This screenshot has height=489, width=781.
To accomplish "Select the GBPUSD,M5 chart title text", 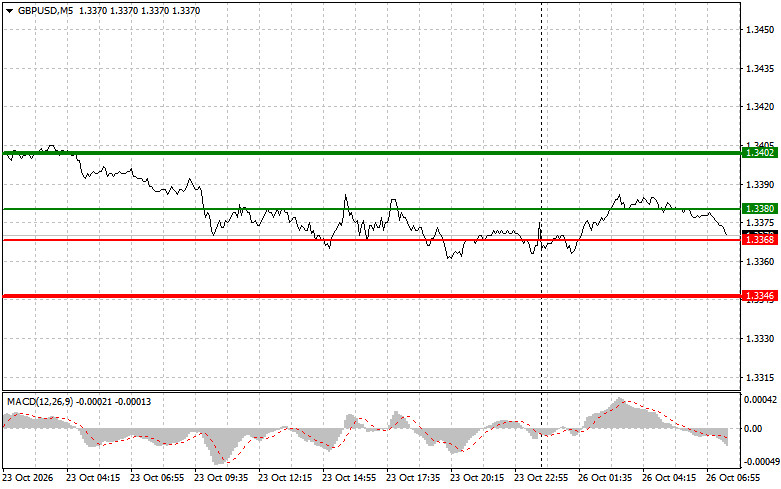I will click(x=45, y=10).
